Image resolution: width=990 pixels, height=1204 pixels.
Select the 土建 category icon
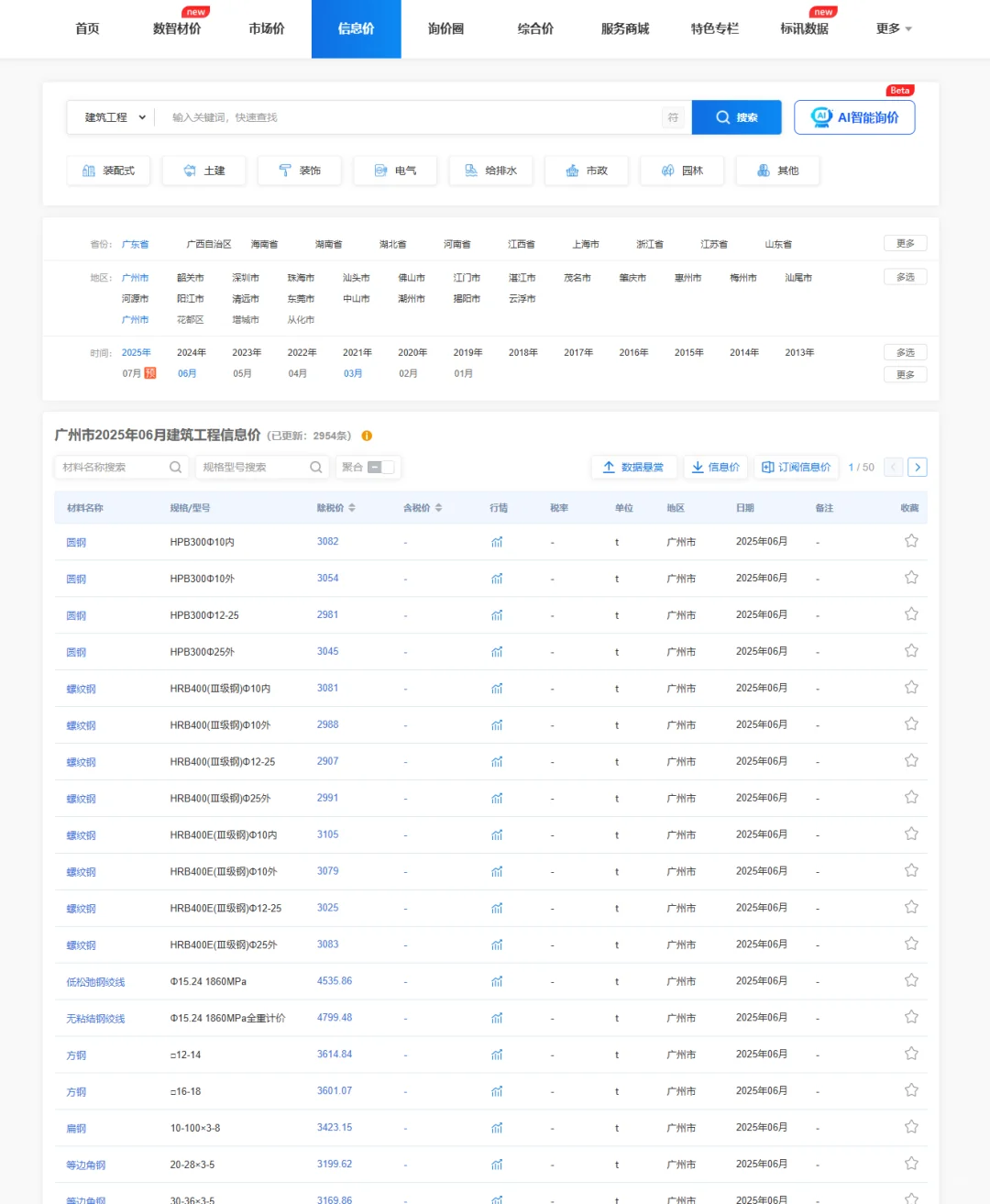pos(190,170)
